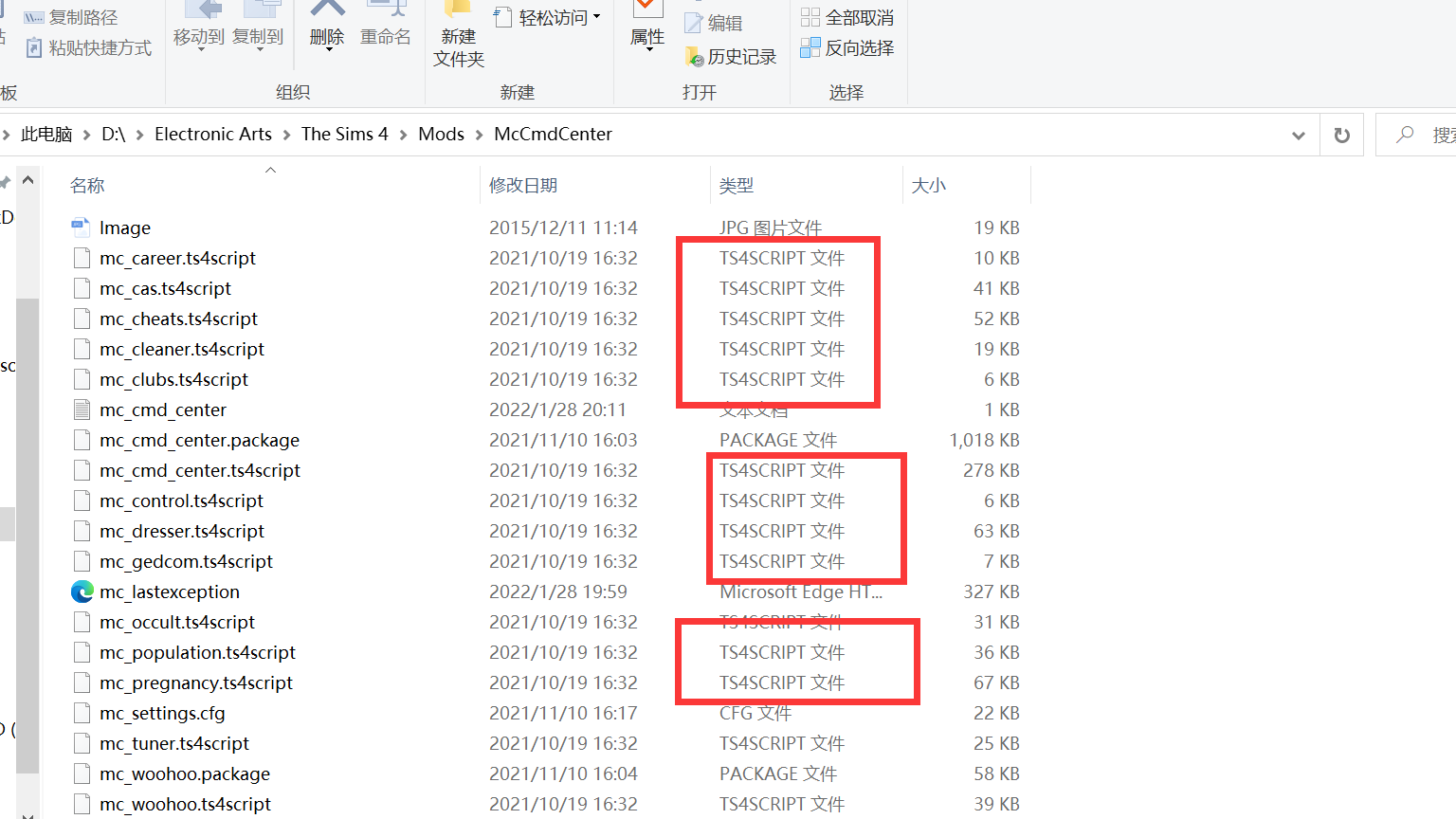1456x819 pixels.
Task: Click 全部取消 deselect all
Action: [847, 17]
